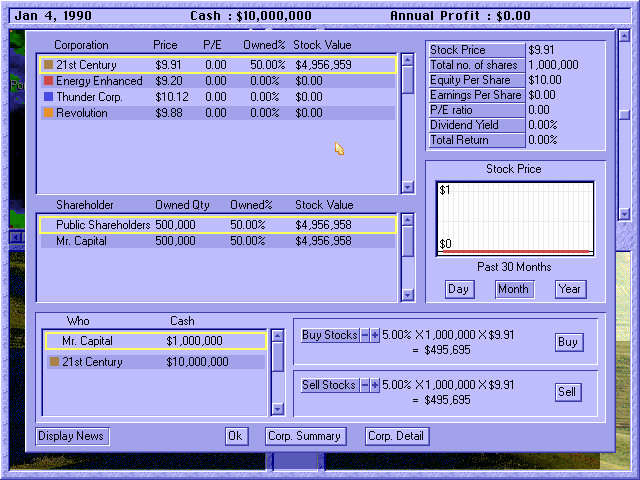Confirm with the Ok button
This screenshot has height=480, width=640.
[x=236, y=436]
